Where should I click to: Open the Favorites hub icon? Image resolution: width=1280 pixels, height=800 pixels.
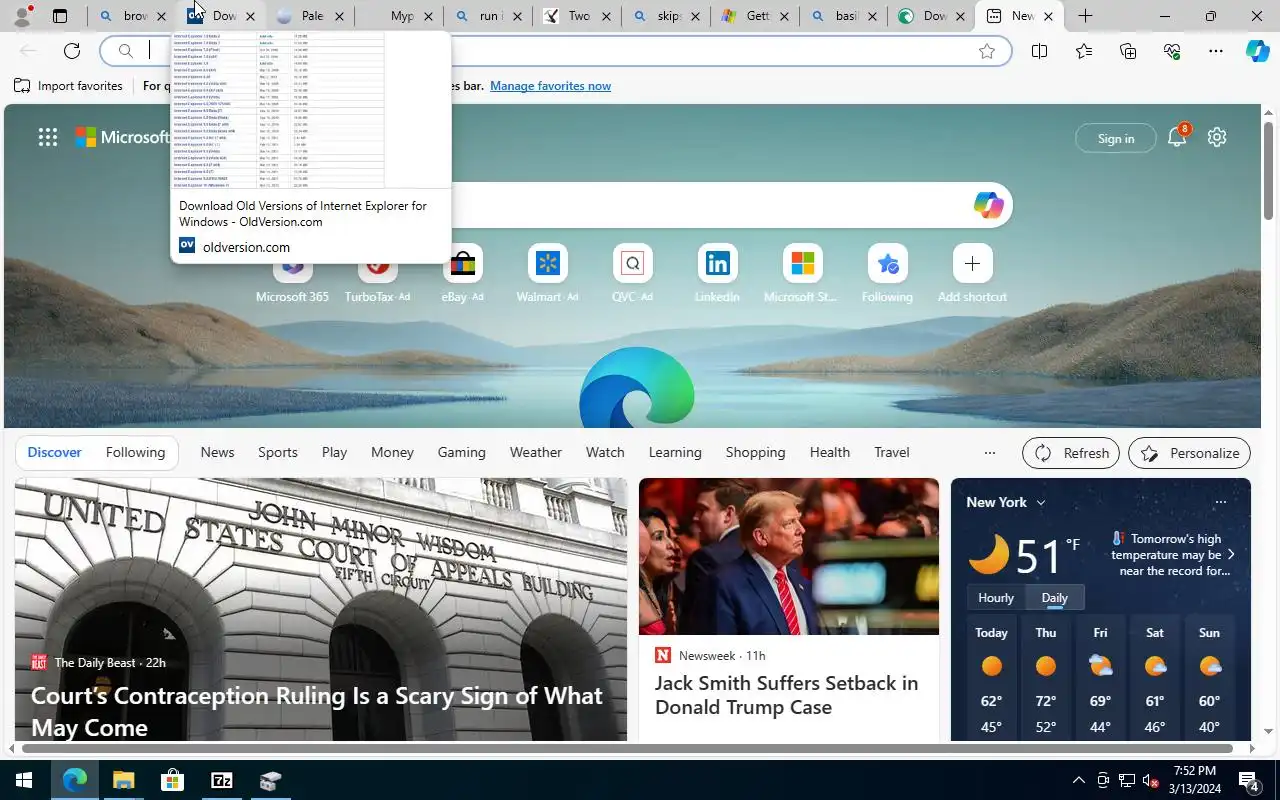[1084, 51]
